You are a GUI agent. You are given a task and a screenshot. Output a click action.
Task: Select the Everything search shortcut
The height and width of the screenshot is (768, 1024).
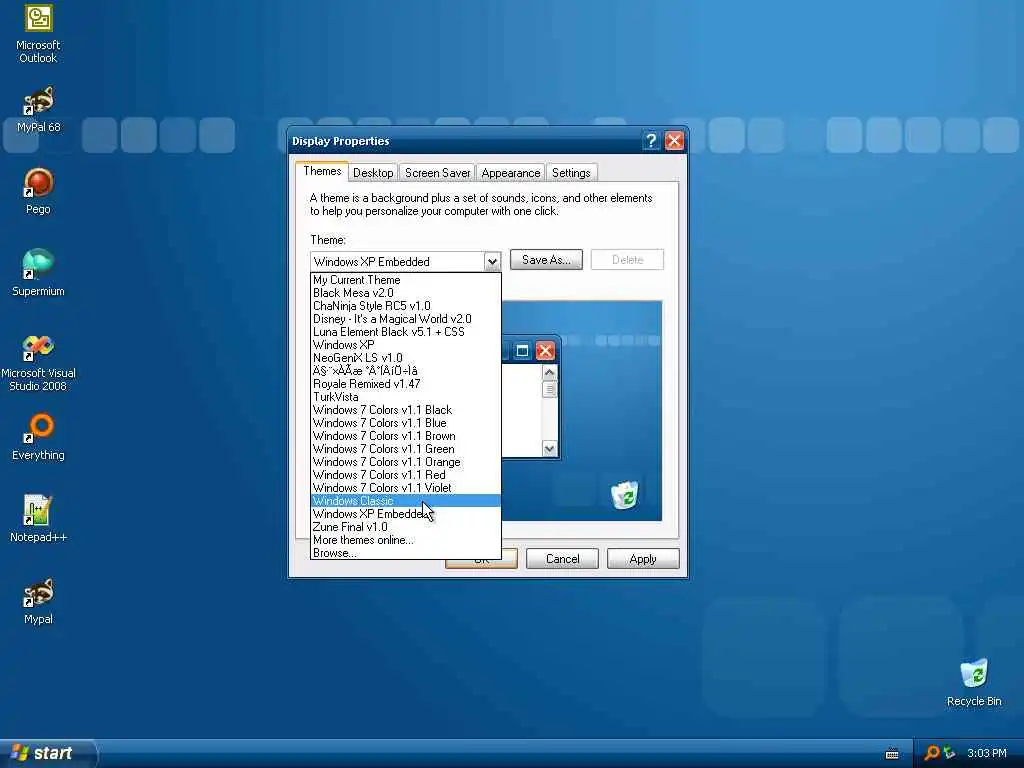click(x=38, y=438)
